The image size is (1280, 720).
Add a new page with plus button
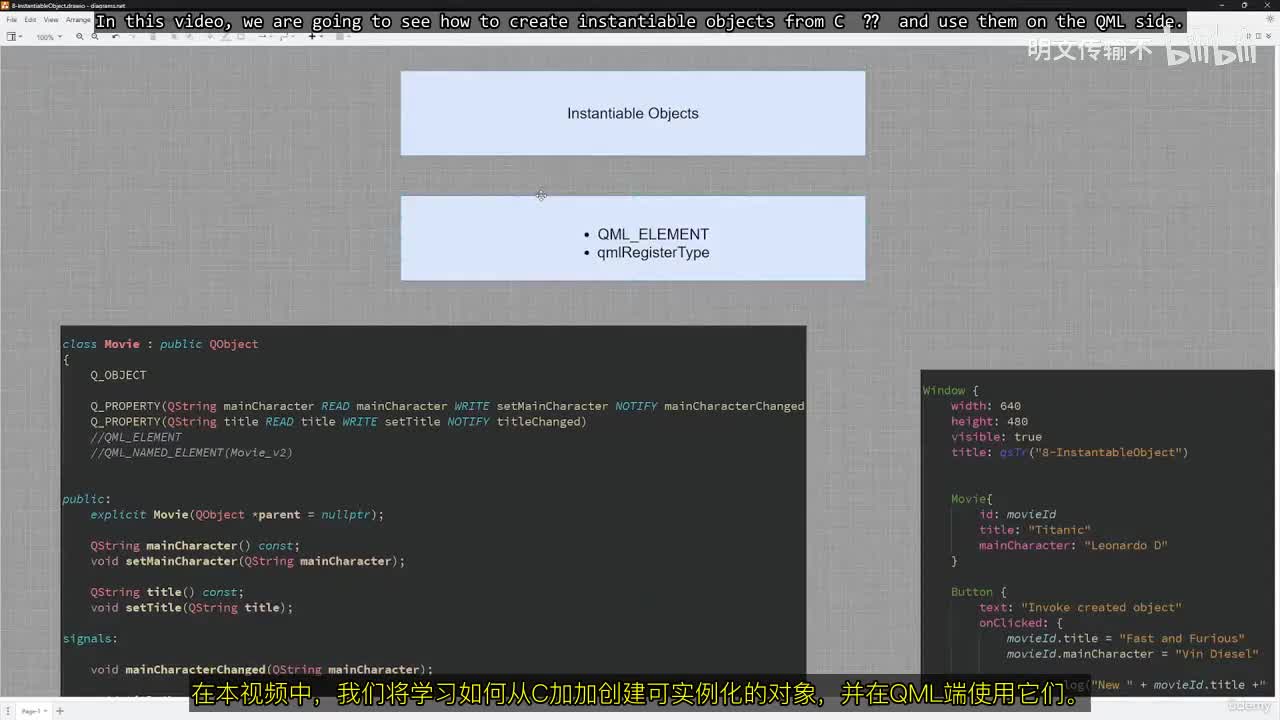pos(59,711)
